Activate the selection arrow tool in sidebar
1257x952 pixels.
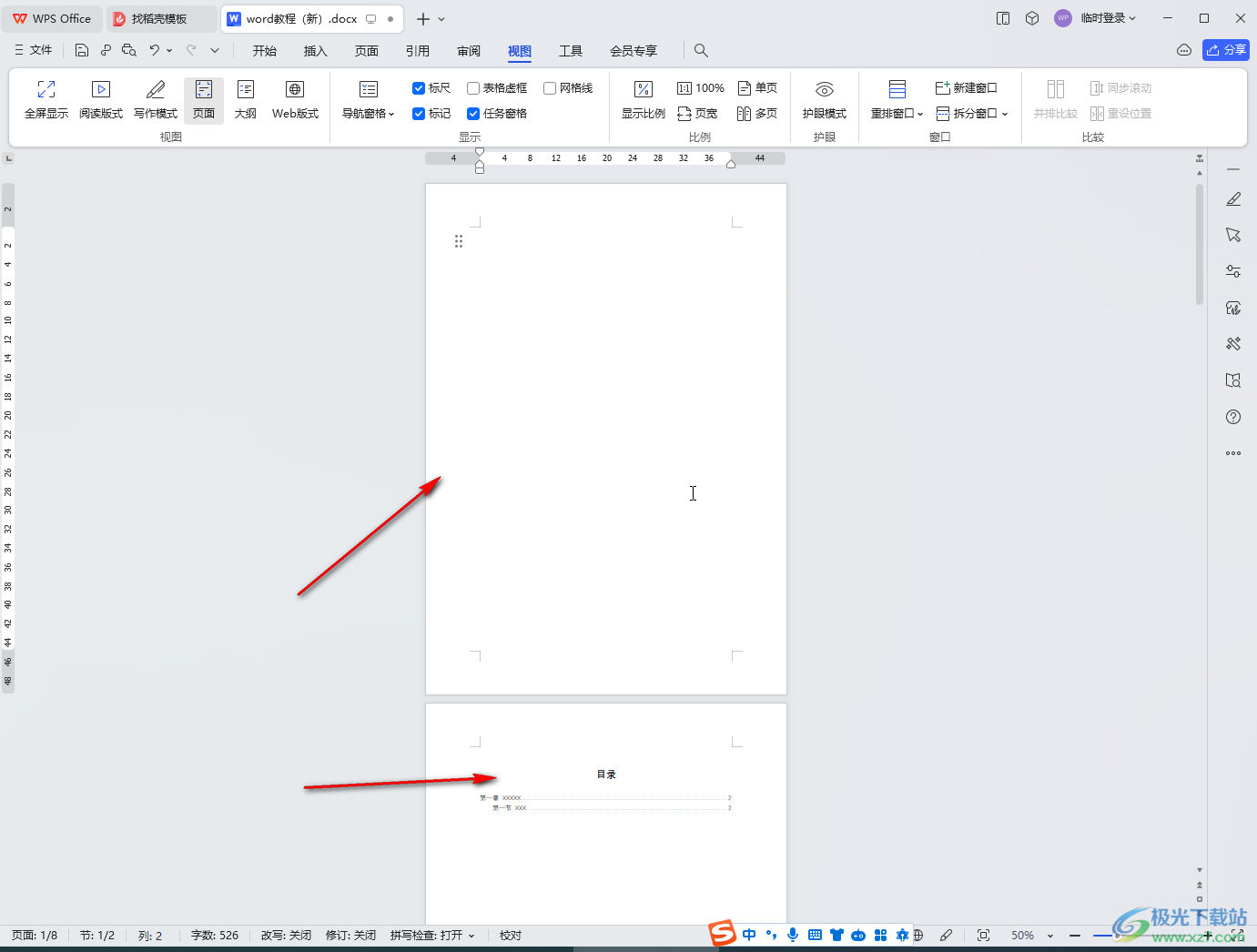click(1233, 235)
